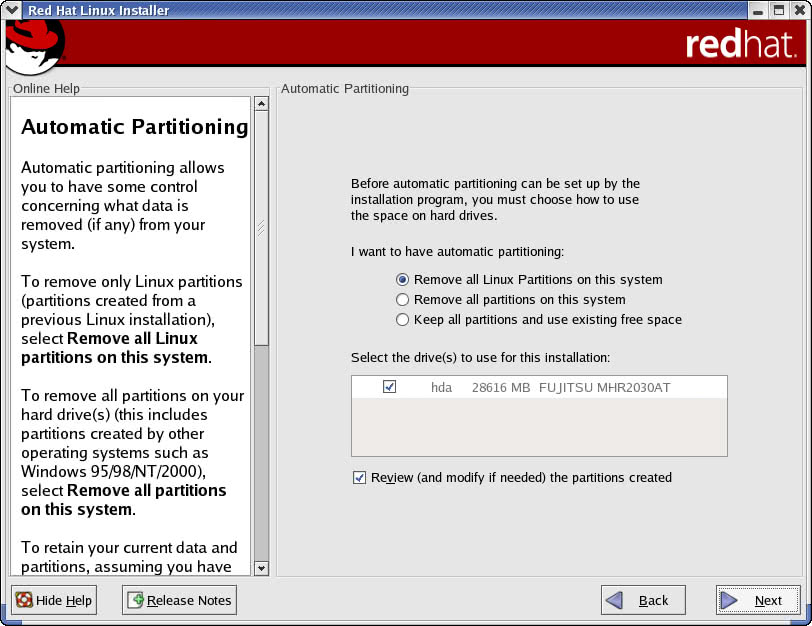Open the Release Notes
Screen dimensions: 812x626
pos(180,600)
